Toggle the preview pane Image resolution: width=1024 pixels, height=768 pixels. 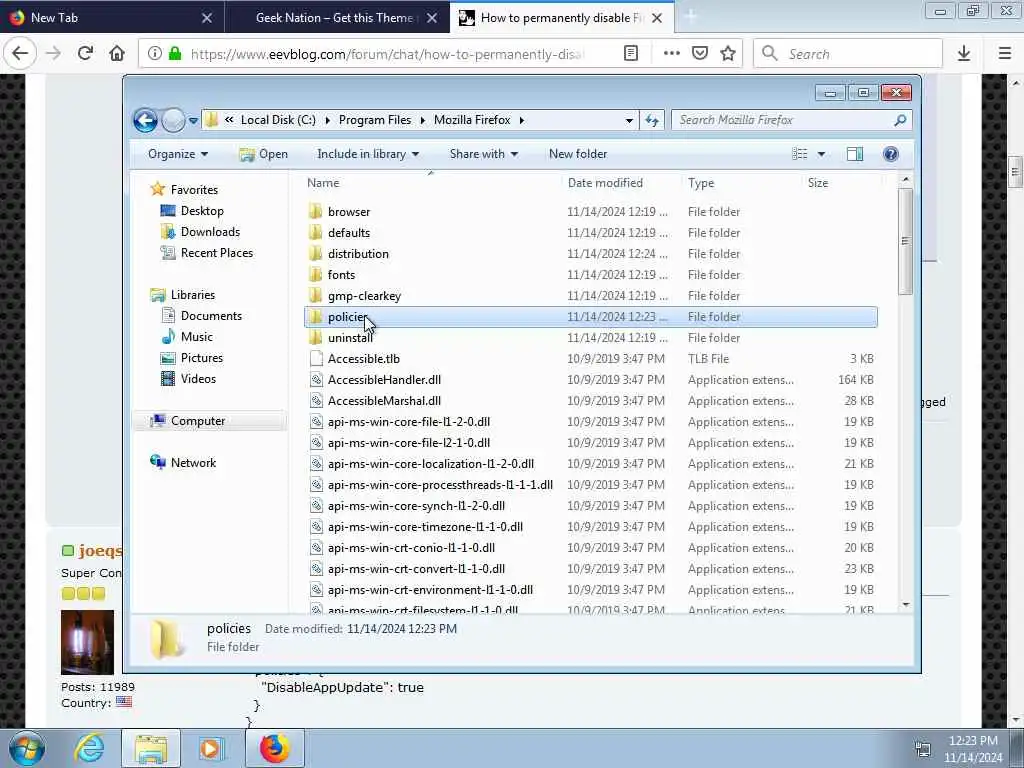pos(855,154)
